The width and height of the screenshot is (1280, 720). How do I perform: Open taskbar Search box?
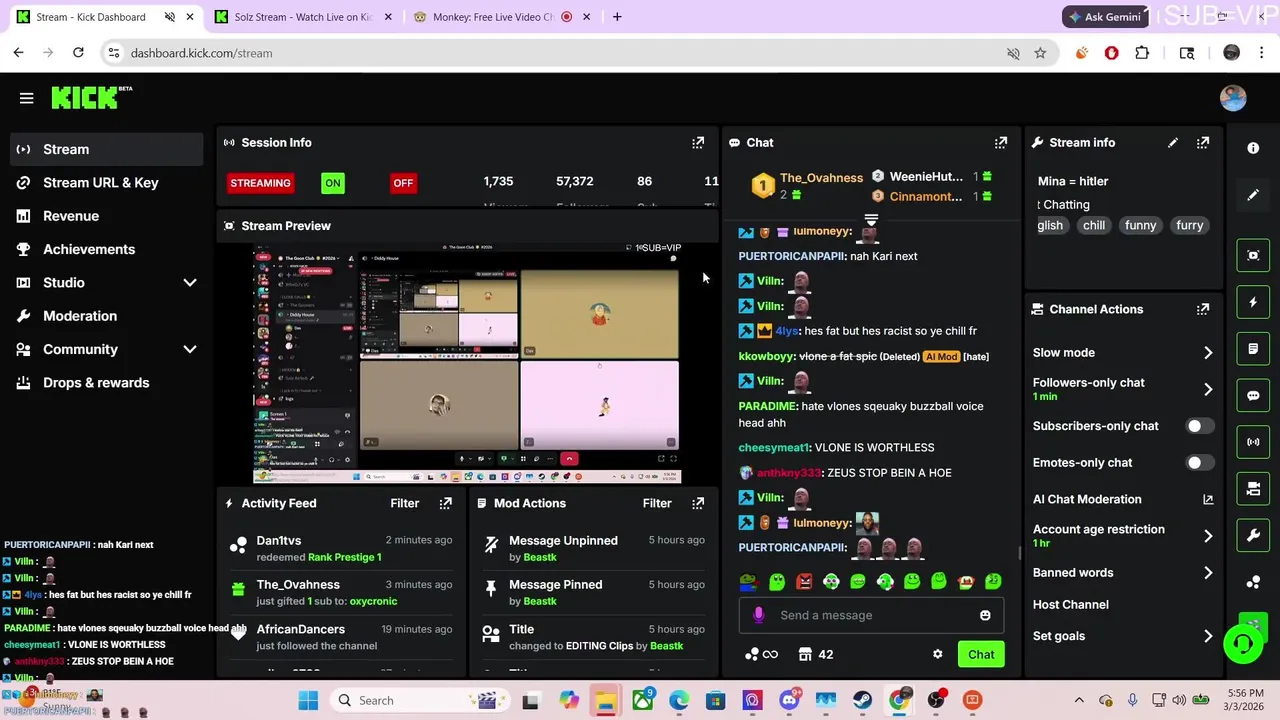tap(417, 700)
